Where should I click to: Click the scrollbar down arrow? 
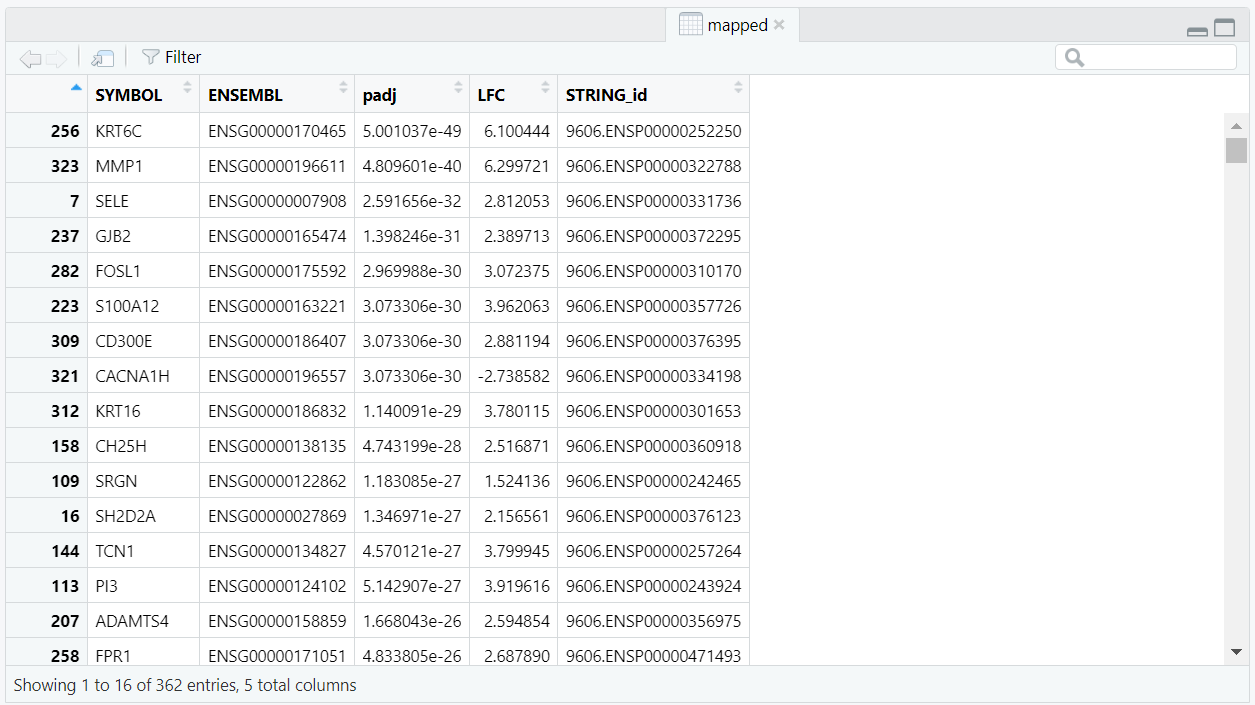pos(1236,652)
